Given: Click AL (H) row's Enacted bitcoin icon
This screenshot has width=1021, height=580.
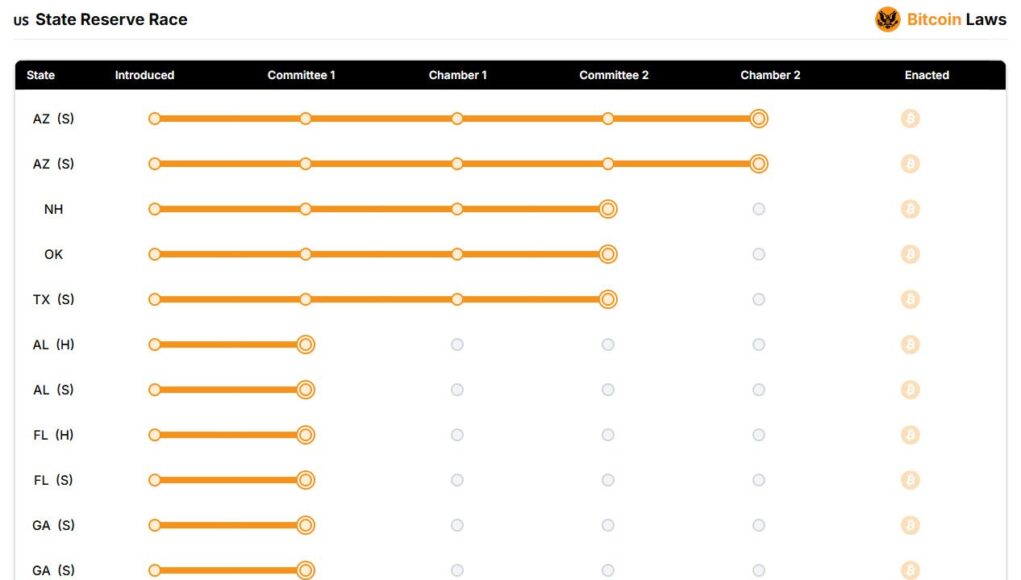Looking at the screenshot, I should click(x=910, y=344).
